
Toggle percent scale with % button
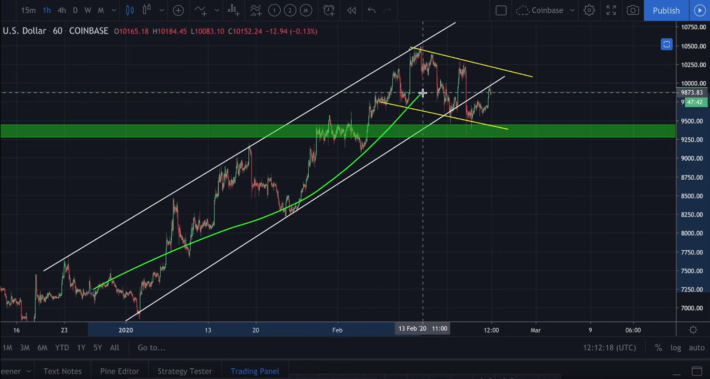click(x=658, y=348)
